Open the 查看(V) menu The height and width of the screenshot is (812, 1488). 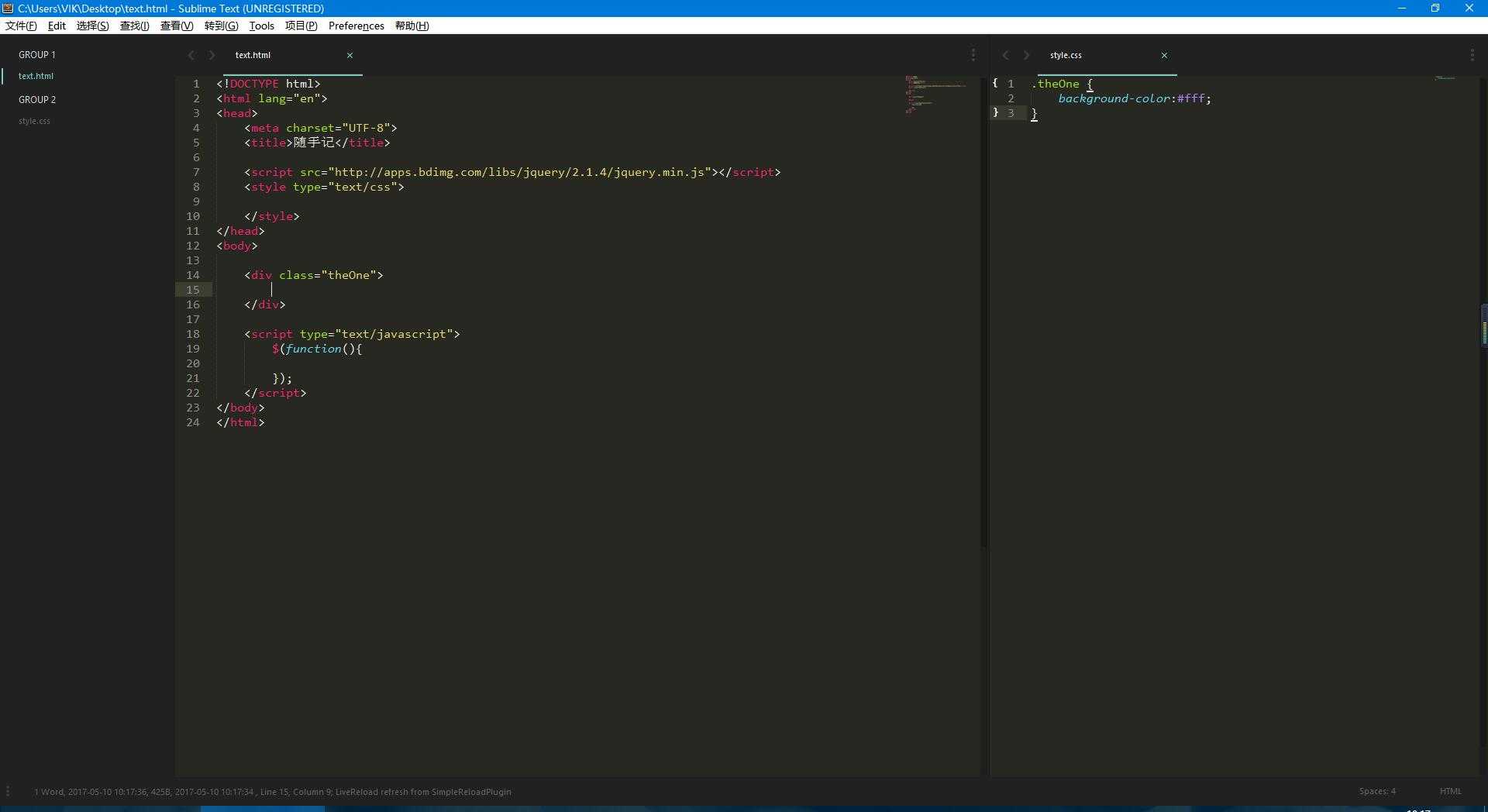[177, 26]
